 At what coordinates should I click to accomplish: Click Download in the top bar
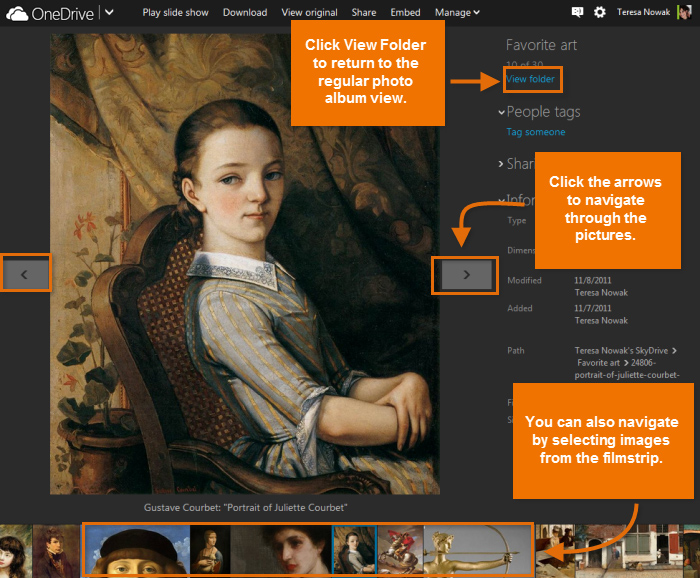coord(244,12)
